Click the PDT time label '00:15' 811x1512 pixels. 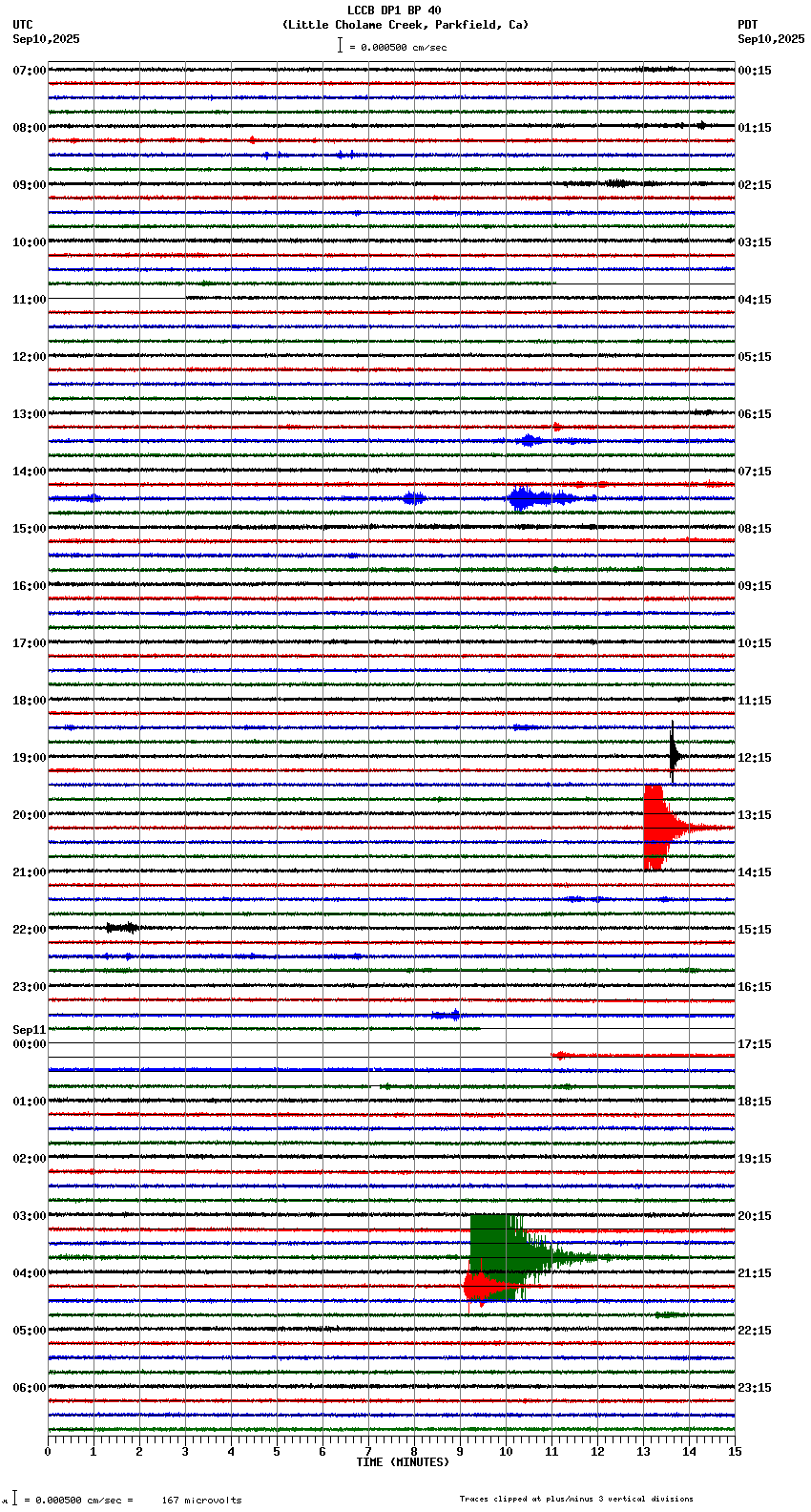[755, 71]
